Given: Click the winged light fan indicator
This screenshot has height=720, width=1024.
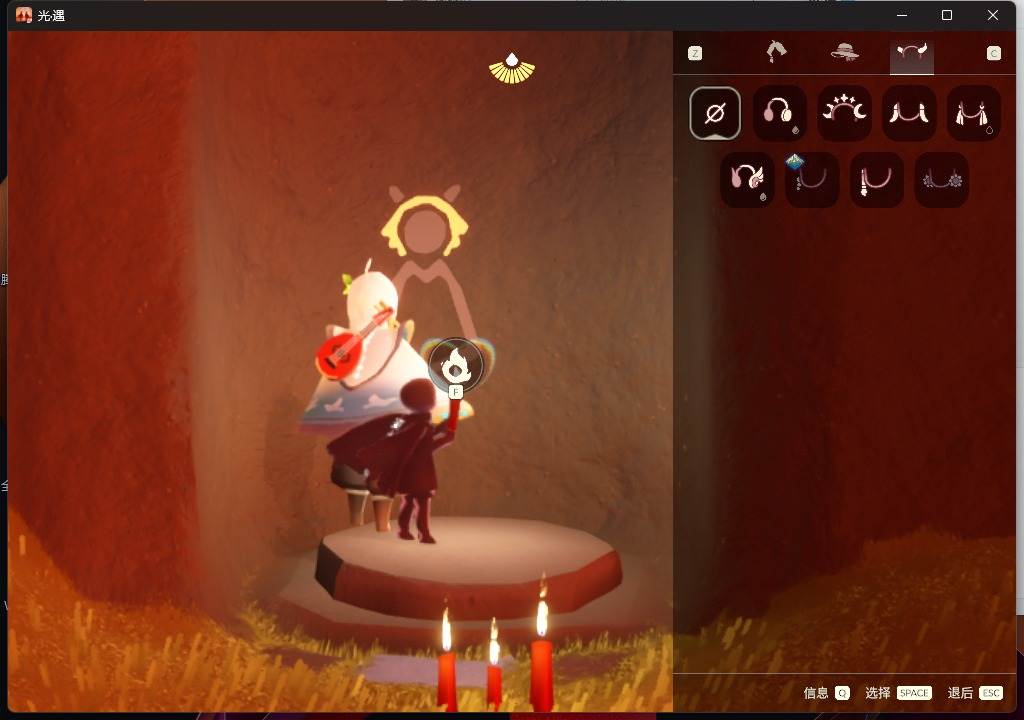Looking at the screenshot, I should [x=512, y=69].
